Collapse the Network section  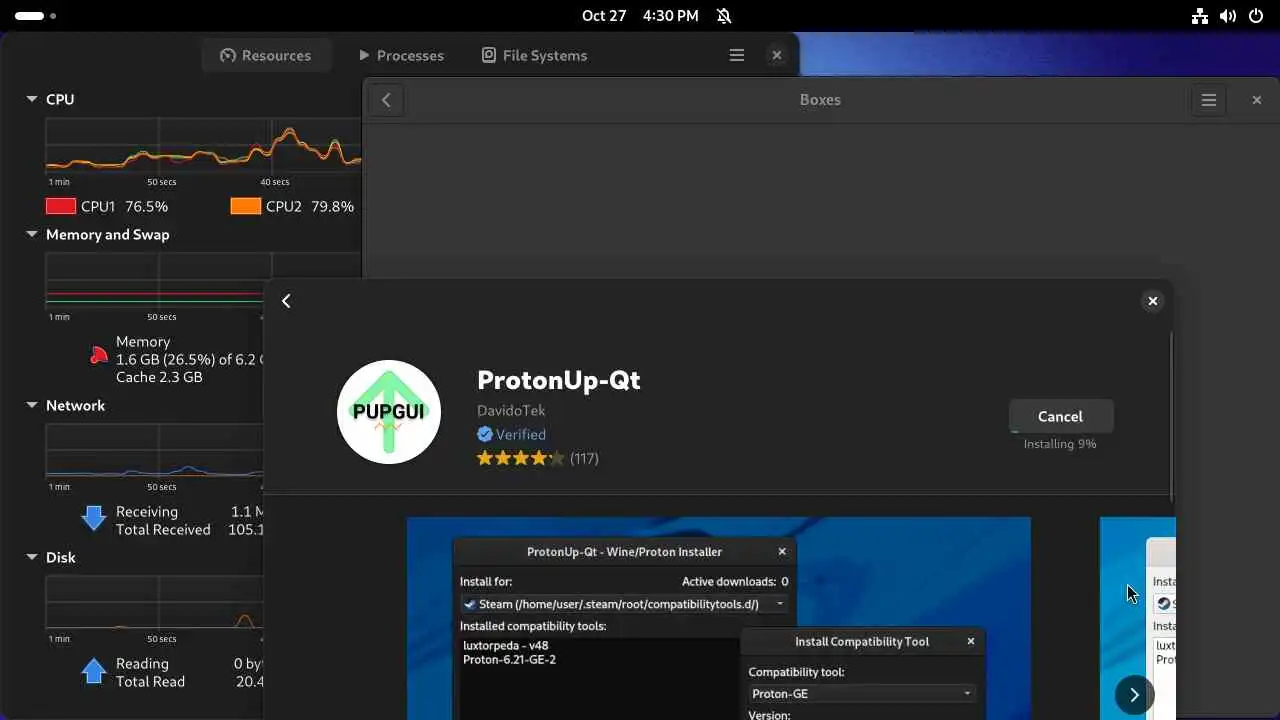coord(32,405)
